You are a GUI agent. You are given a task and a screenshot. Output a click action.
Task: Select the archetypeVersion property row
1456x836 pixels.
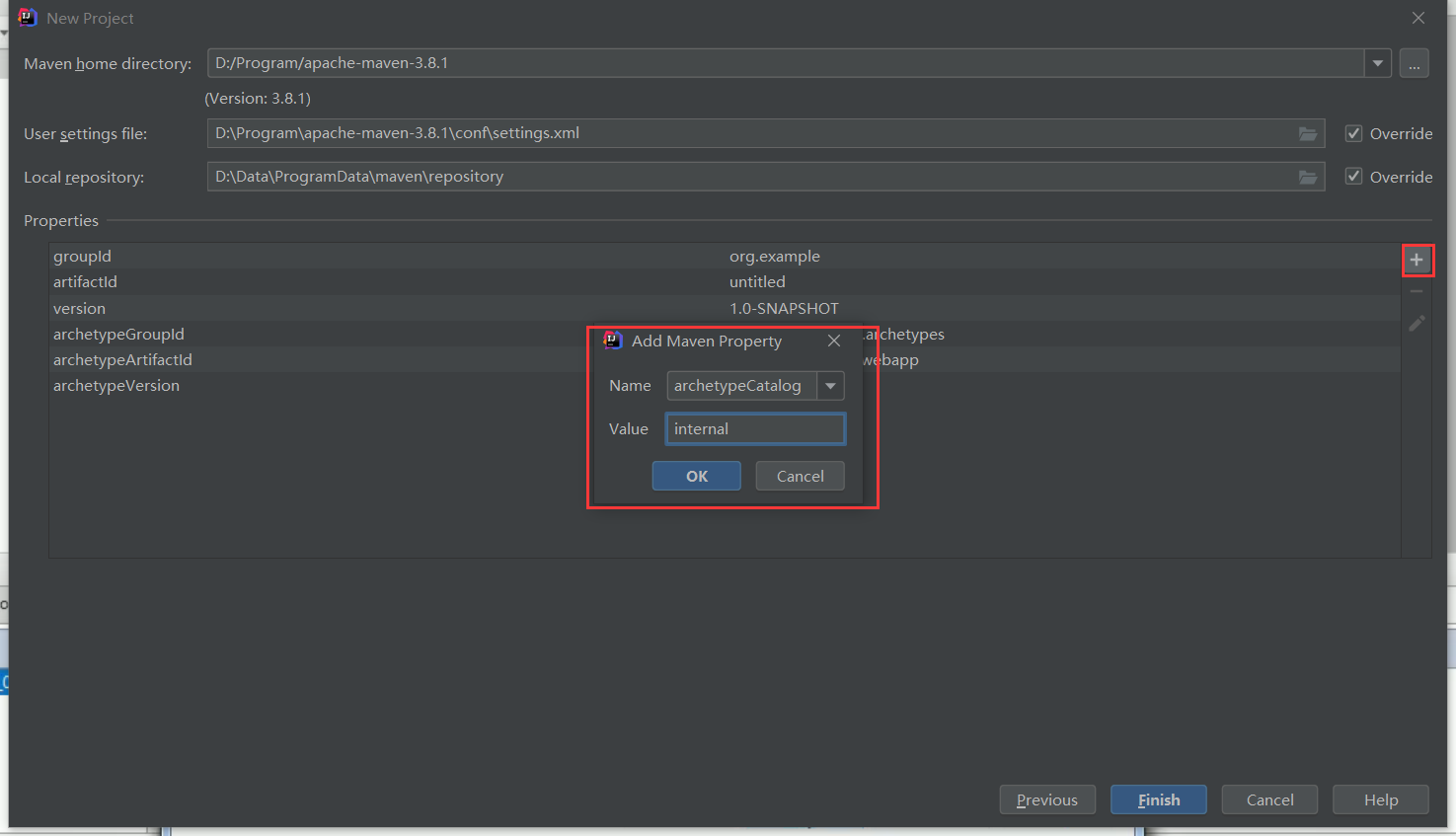pos(725,385)
